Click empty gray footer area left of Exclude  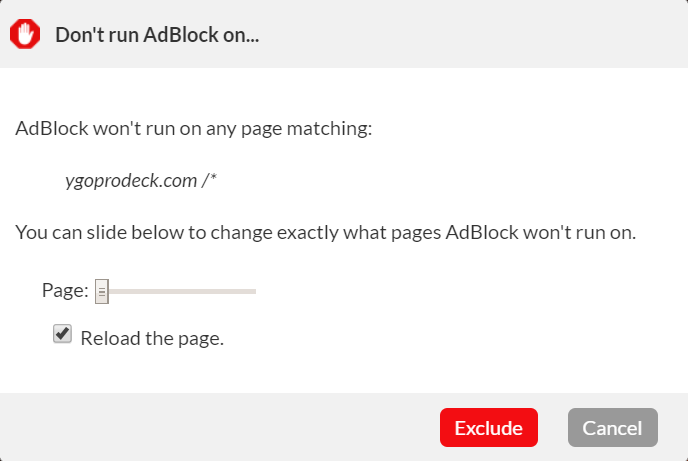tap(219, 428)
